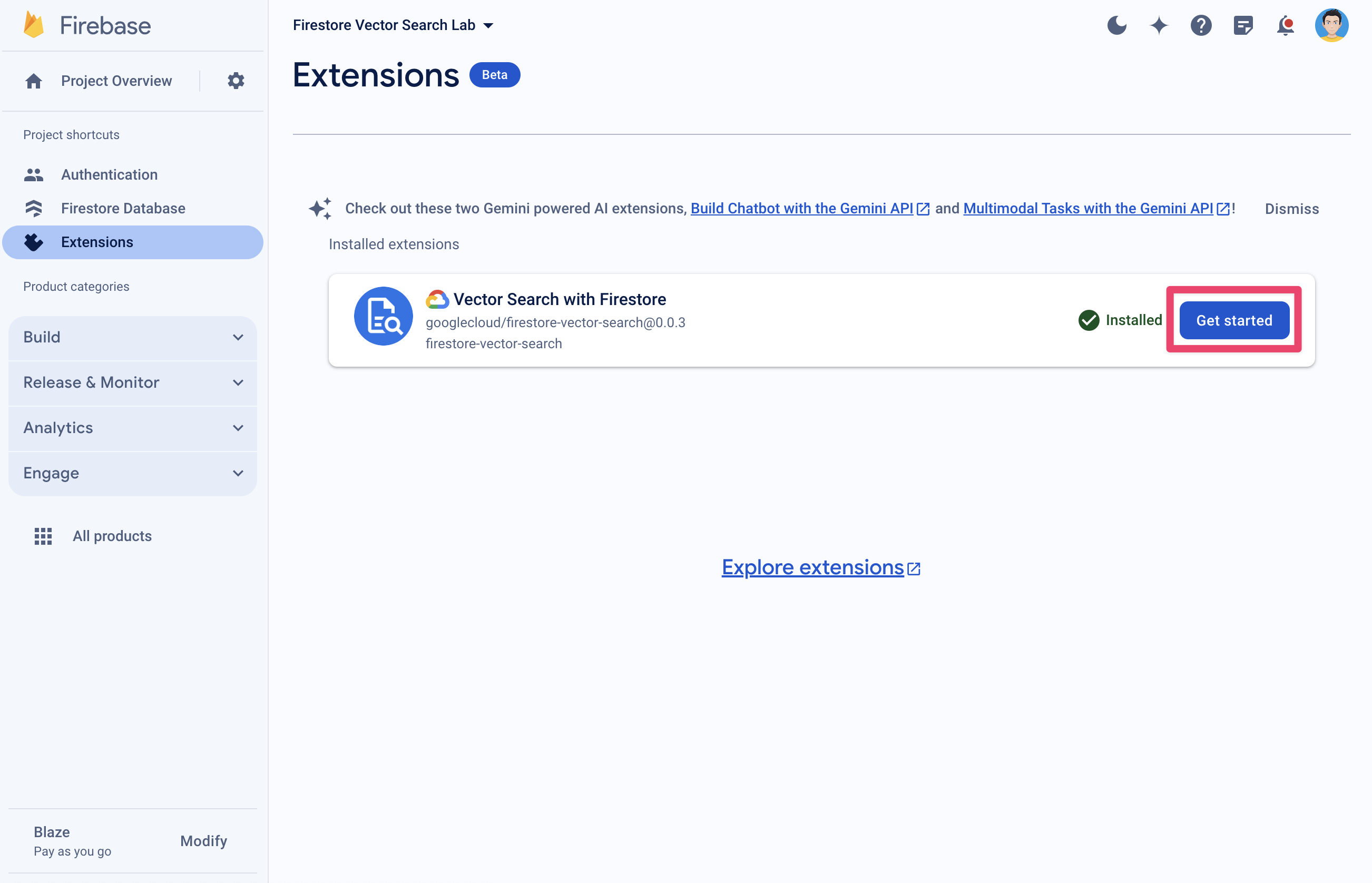Select the Extensions menu item
Image resolution: width=1372 pixels, height=883 pixels.
[x=96, y=241]
